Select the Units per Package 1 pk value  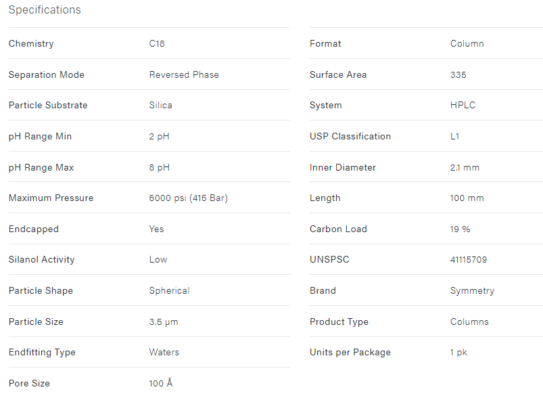click(x=459, y=352)
